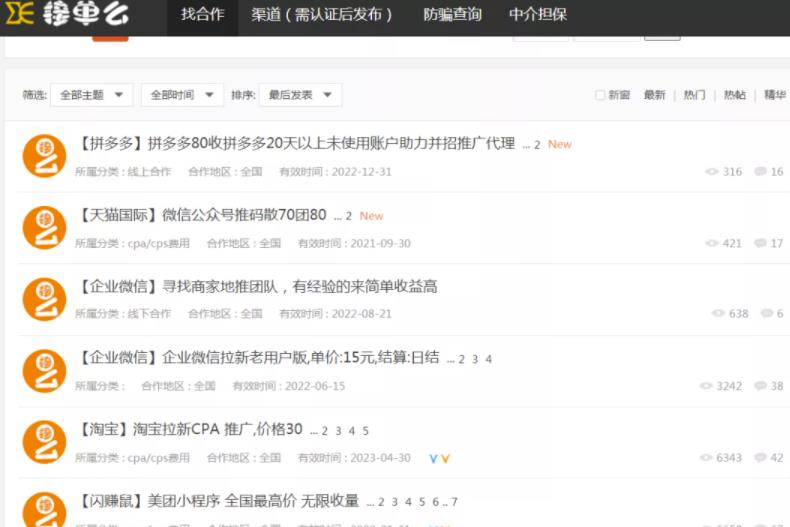The height and width of the screenshot is (527, 790).
Task: Click the avatar beside the 天猫国际 post
Action: [44, 228]
